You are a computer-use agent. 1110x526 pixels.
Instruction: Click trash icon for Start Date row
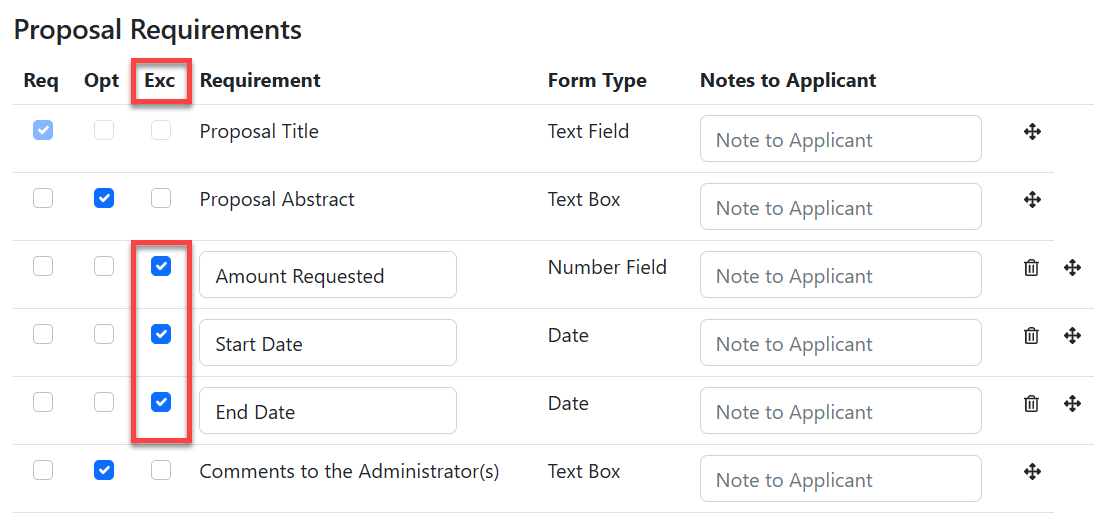tap(1031, 336)
